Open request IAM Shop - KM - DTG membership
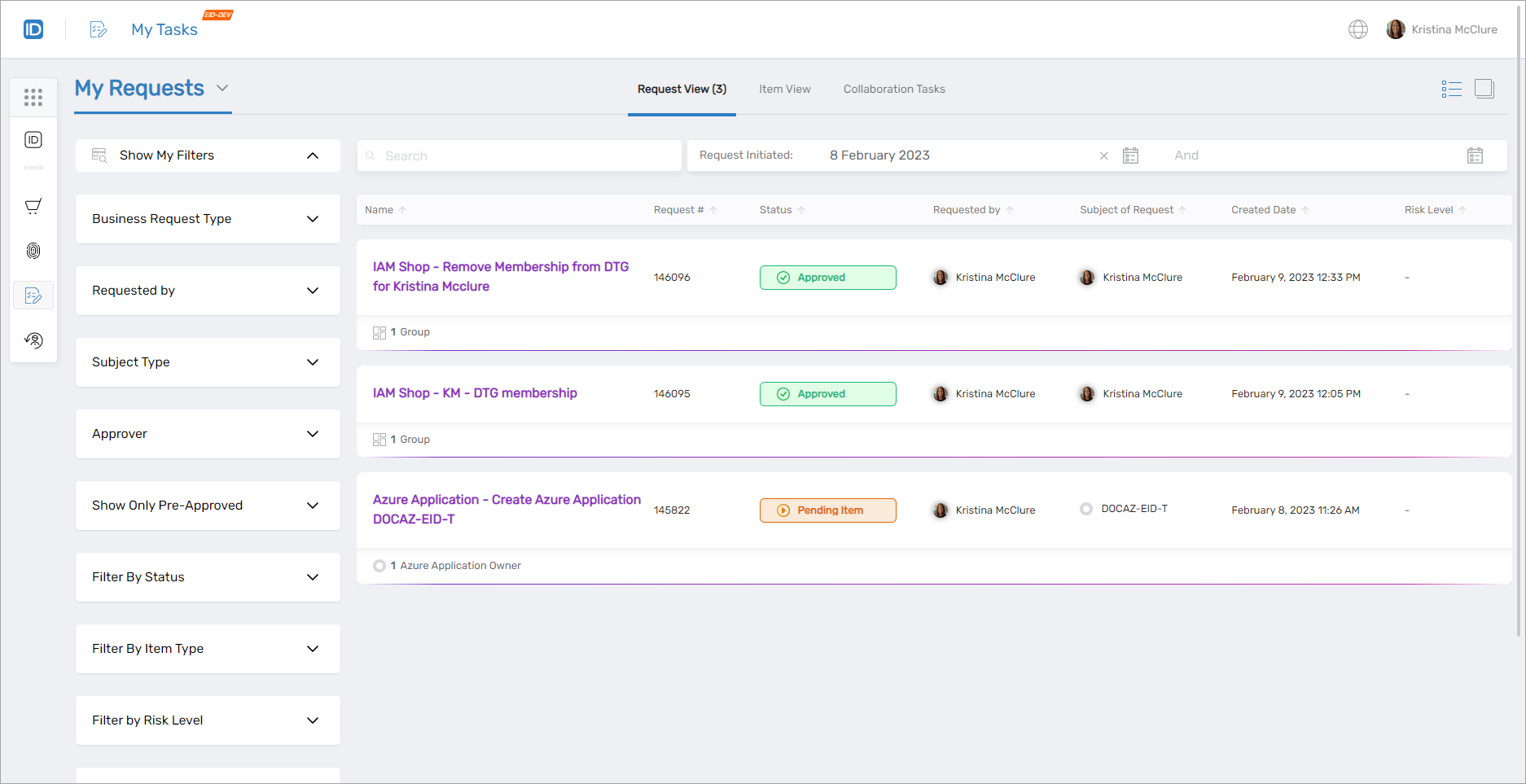Screen dimensions: 1526x784 (x=475, y=392)
